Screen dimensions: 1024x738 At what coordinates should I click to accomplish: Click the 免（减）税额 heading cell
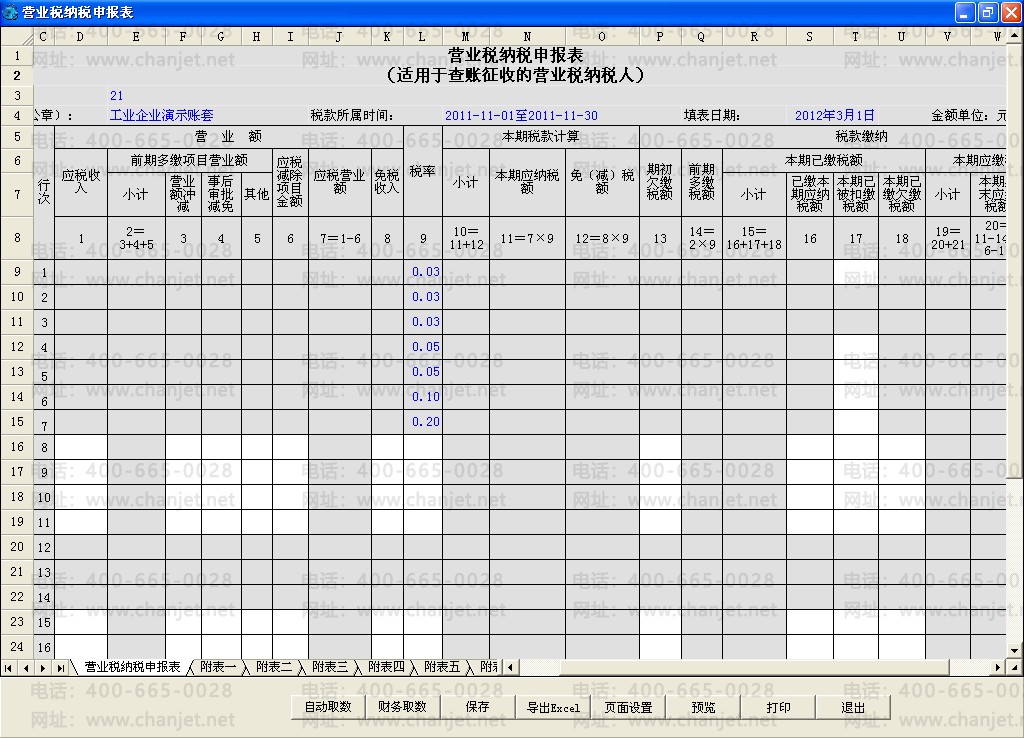tap(602, 182)
